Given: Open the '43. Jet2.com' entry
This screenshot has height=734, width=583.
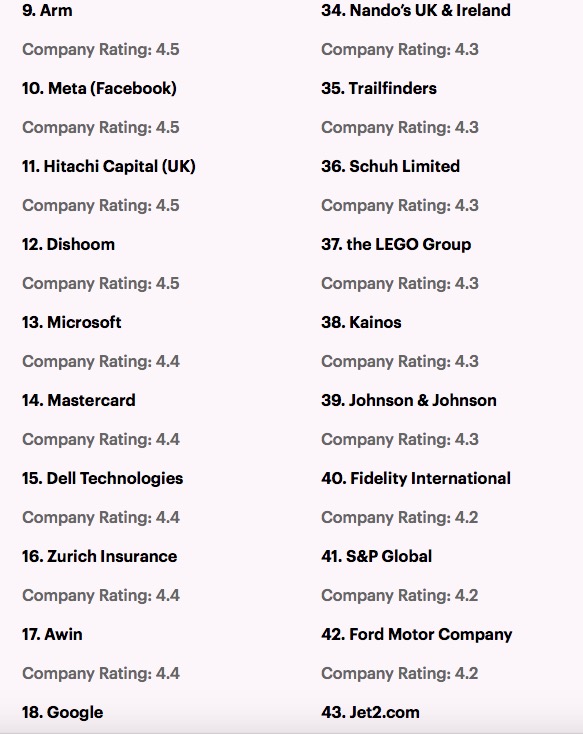Looking at the screenshot, I should pyautogui.click(x=370, y=712).
